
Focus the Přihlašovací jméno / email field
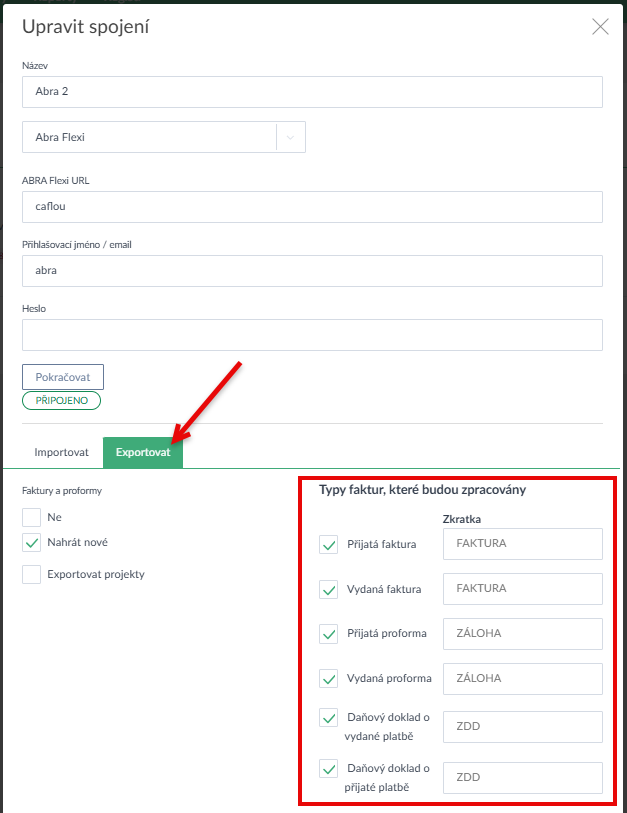312,271
